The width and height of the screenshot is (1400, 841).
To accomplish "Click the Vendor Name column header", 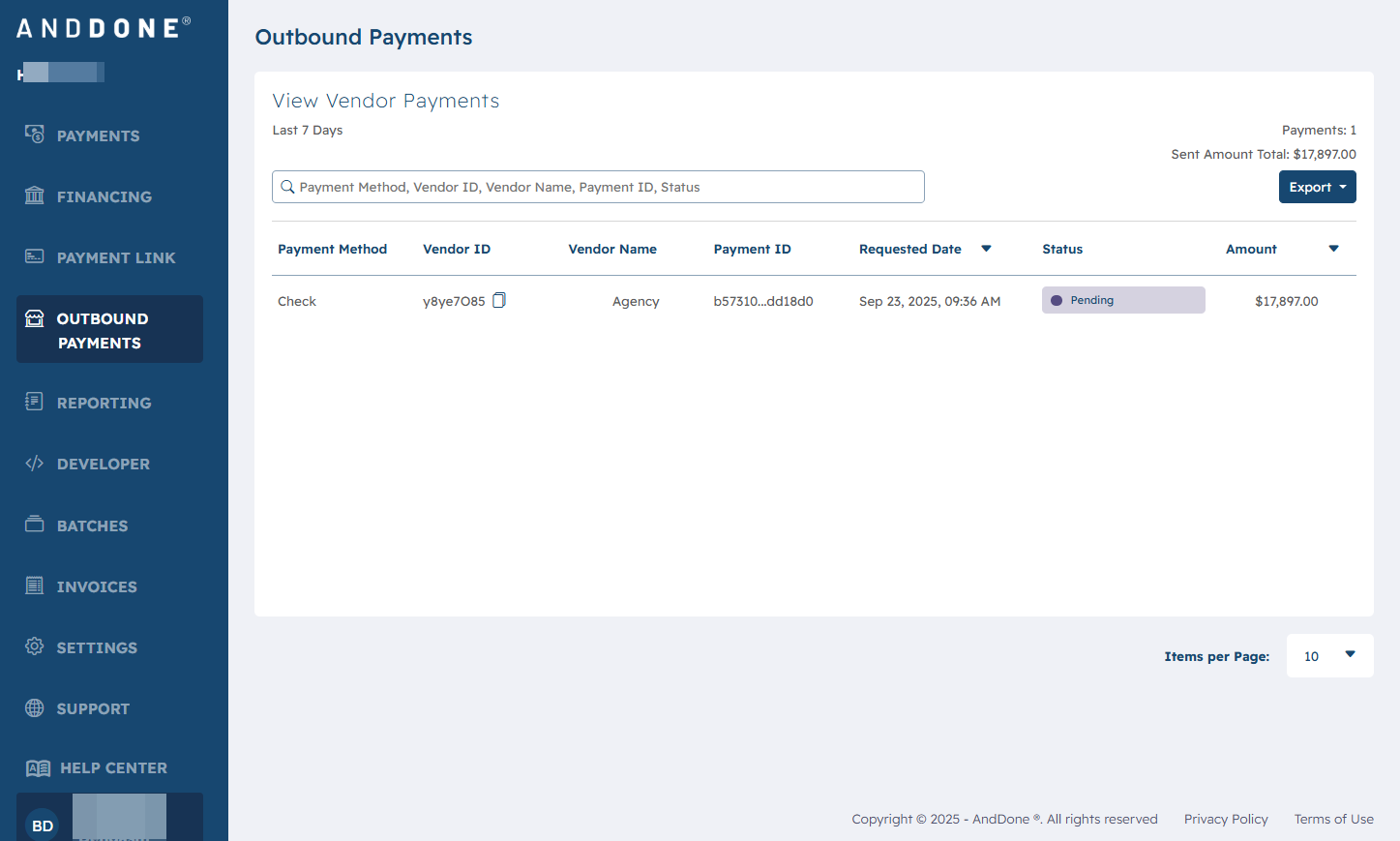I will coord(612,249).
